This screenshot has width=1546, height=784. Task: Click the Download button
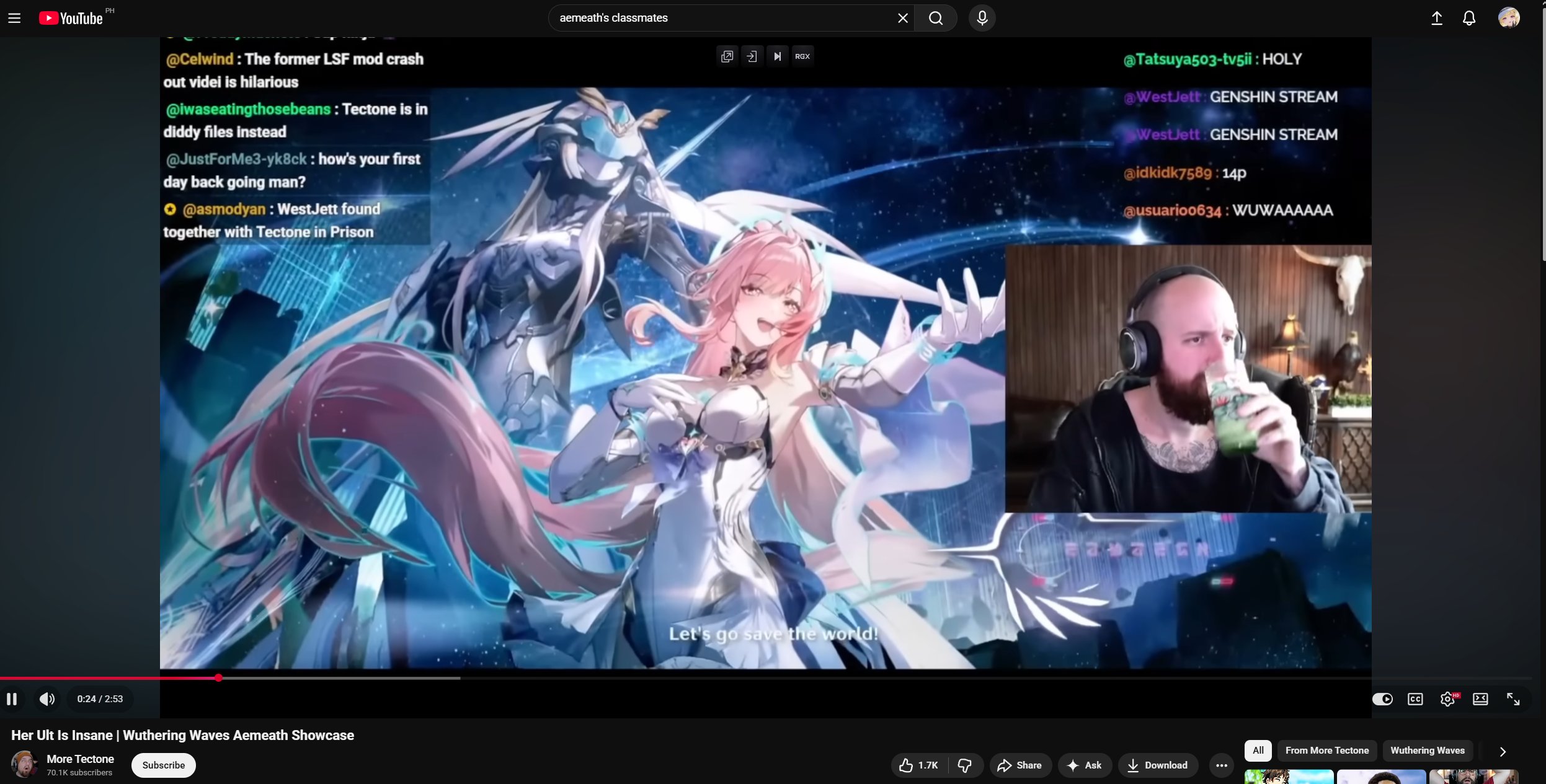click(1157, 765)
